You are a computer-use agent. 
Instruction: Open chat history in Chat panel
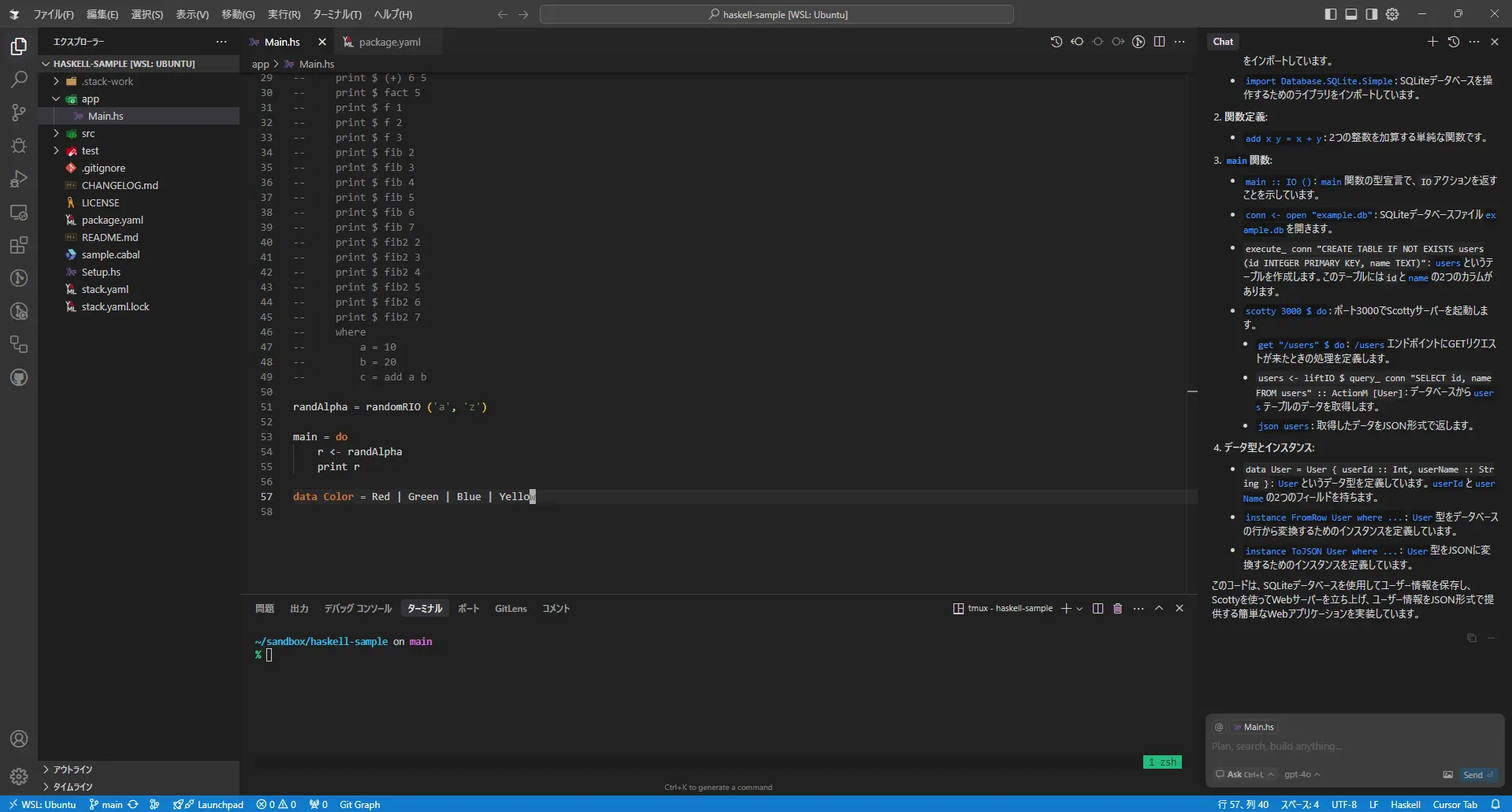[x=1454, y=42]
